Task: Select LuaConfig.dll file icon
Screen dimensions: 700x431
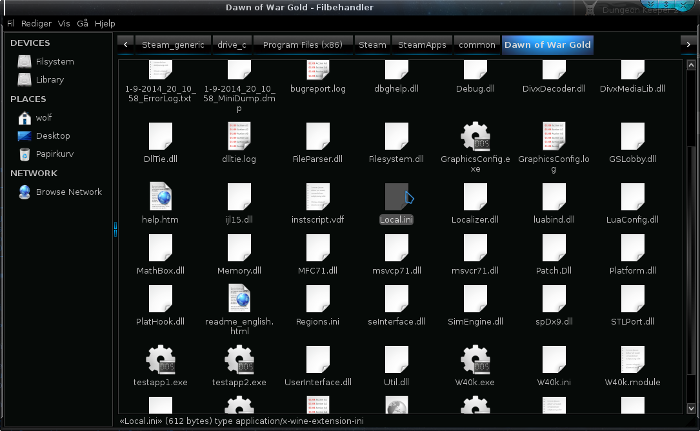Action: 633,197
